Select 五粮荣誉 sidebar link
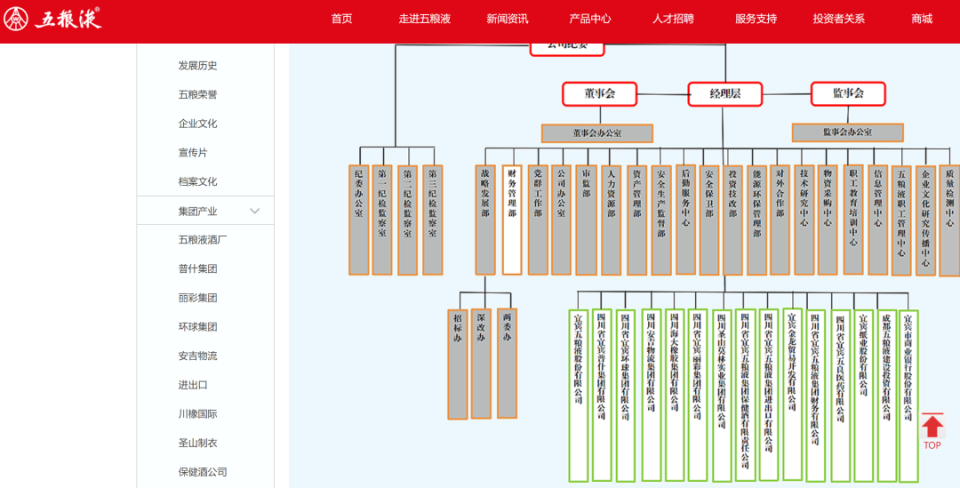This screenshot has height=488, width=960. pyautogui.click(x=198, y=95)
